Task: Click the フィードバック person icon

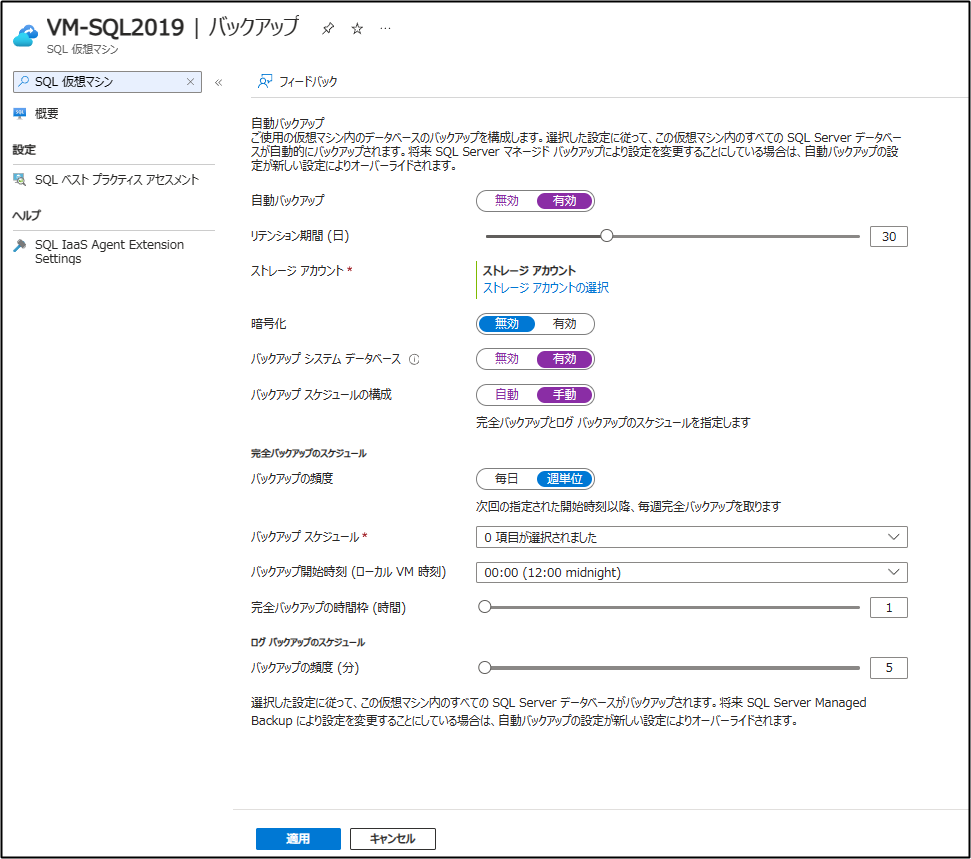Action: tap(265, 81)
